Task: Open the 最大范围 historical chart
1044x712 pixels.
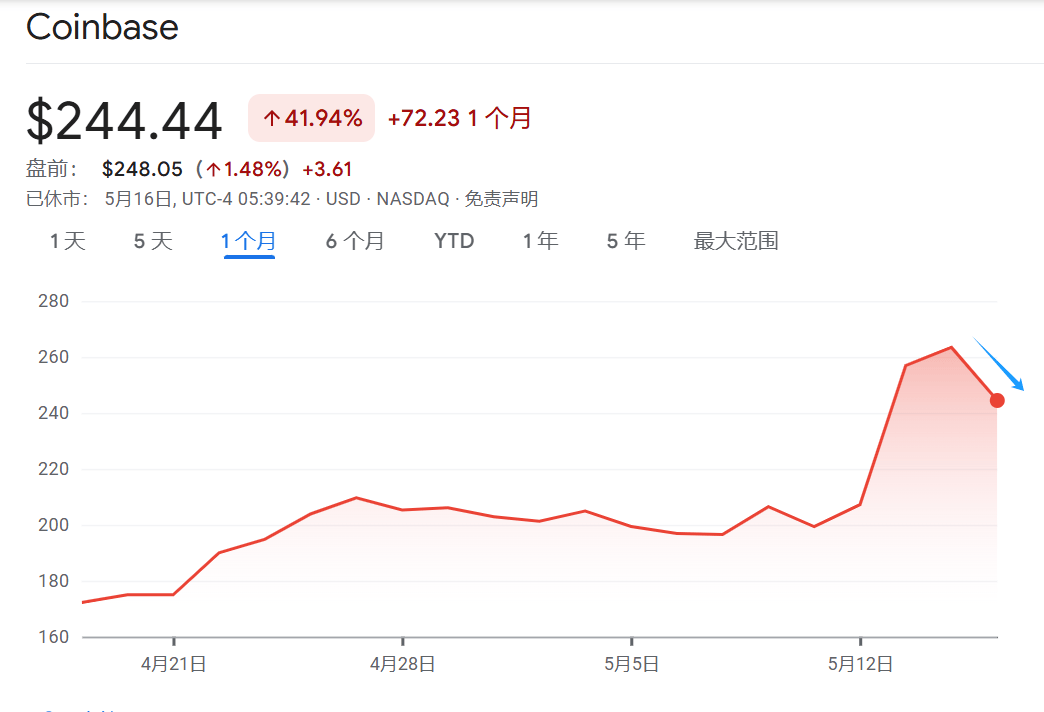Action: pos(736,241)
